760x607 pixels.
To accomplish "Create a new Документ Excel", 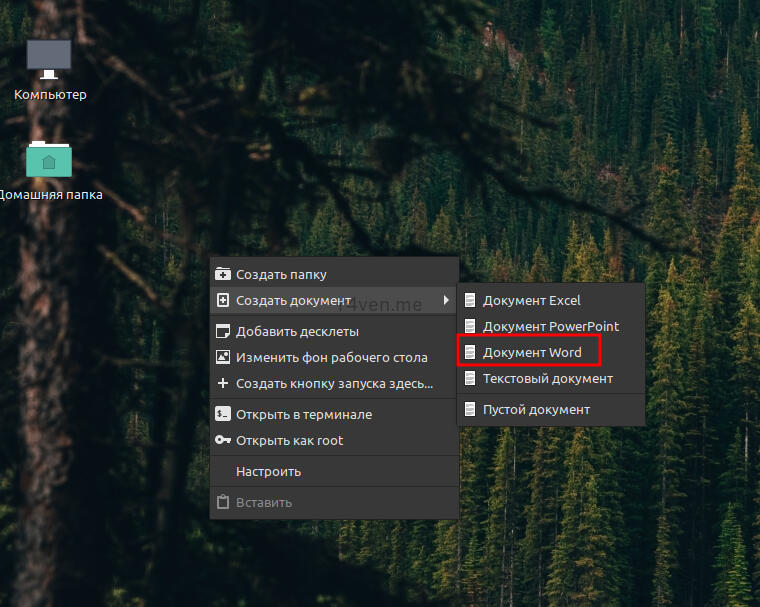I will [531, 300].
